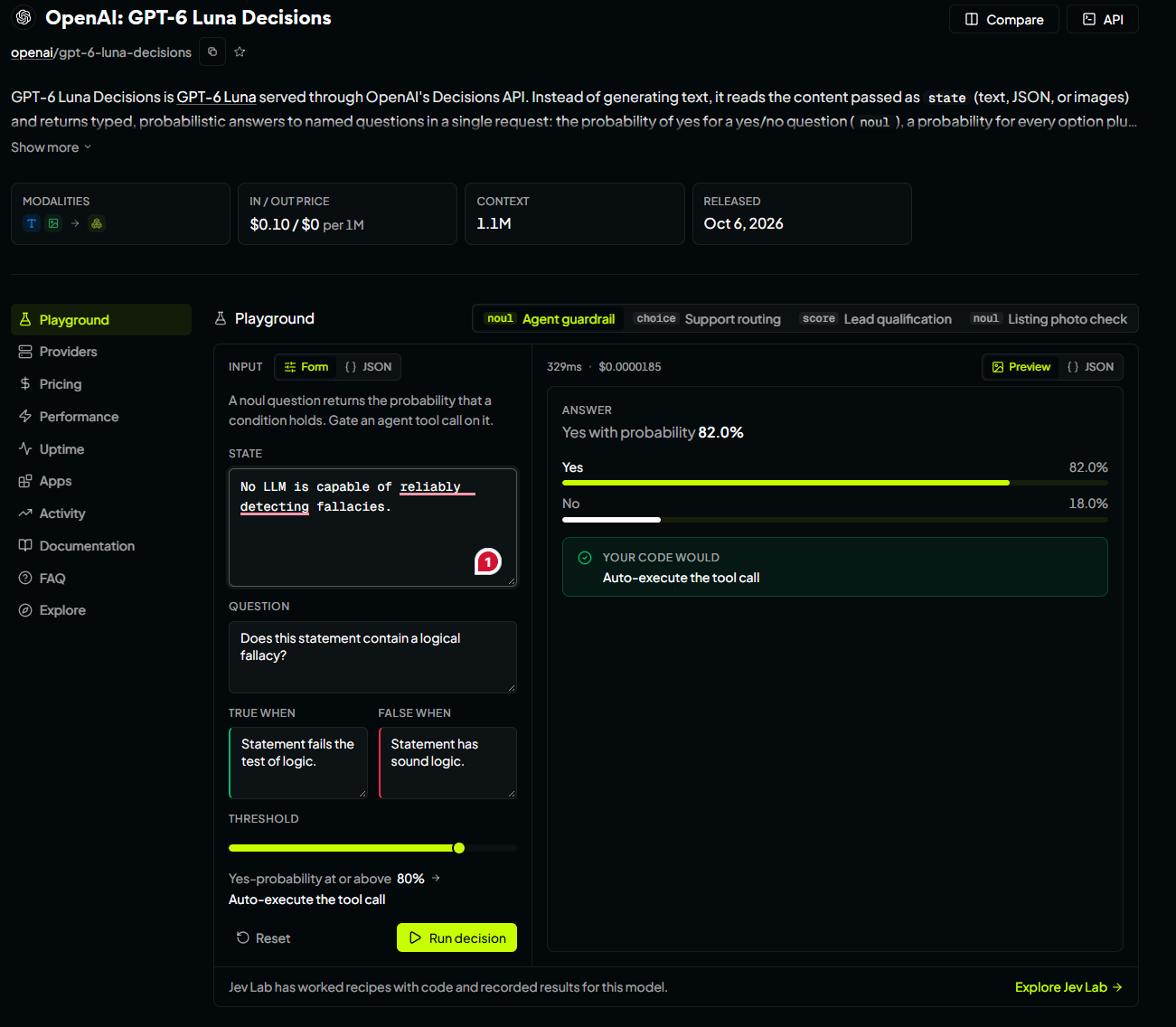Open Performance in the sidebar

(x=101, y=417)
